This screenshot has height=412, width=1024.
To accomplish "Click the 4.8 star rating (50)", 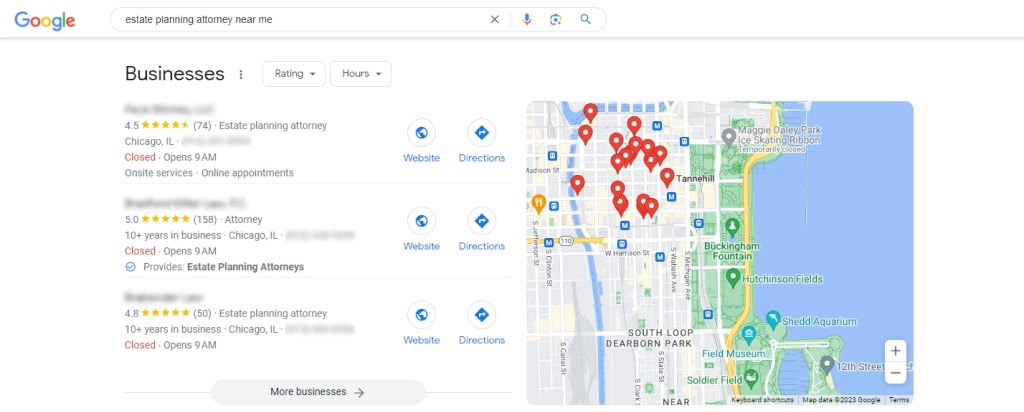I will [168, 313].
